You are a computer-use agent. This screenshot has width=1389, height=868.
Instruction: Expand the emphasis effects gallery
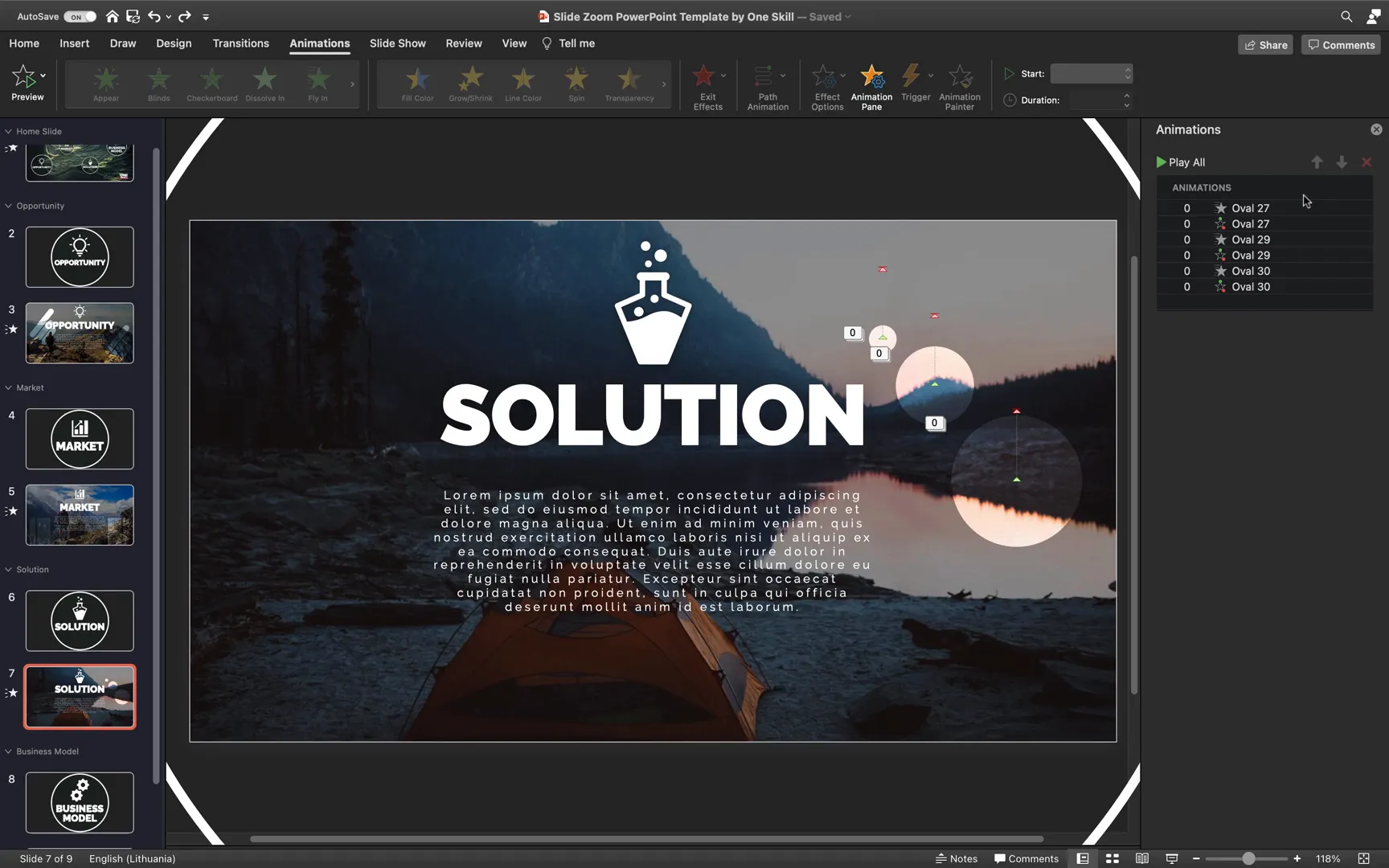tap(664, 84)
